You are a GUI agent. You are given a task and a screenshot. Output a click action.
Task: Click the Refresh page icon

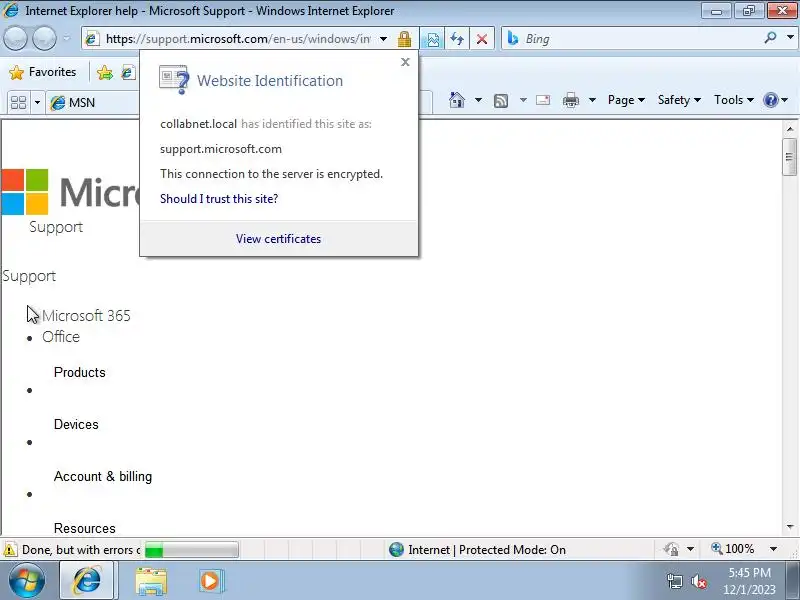point(457,39)
